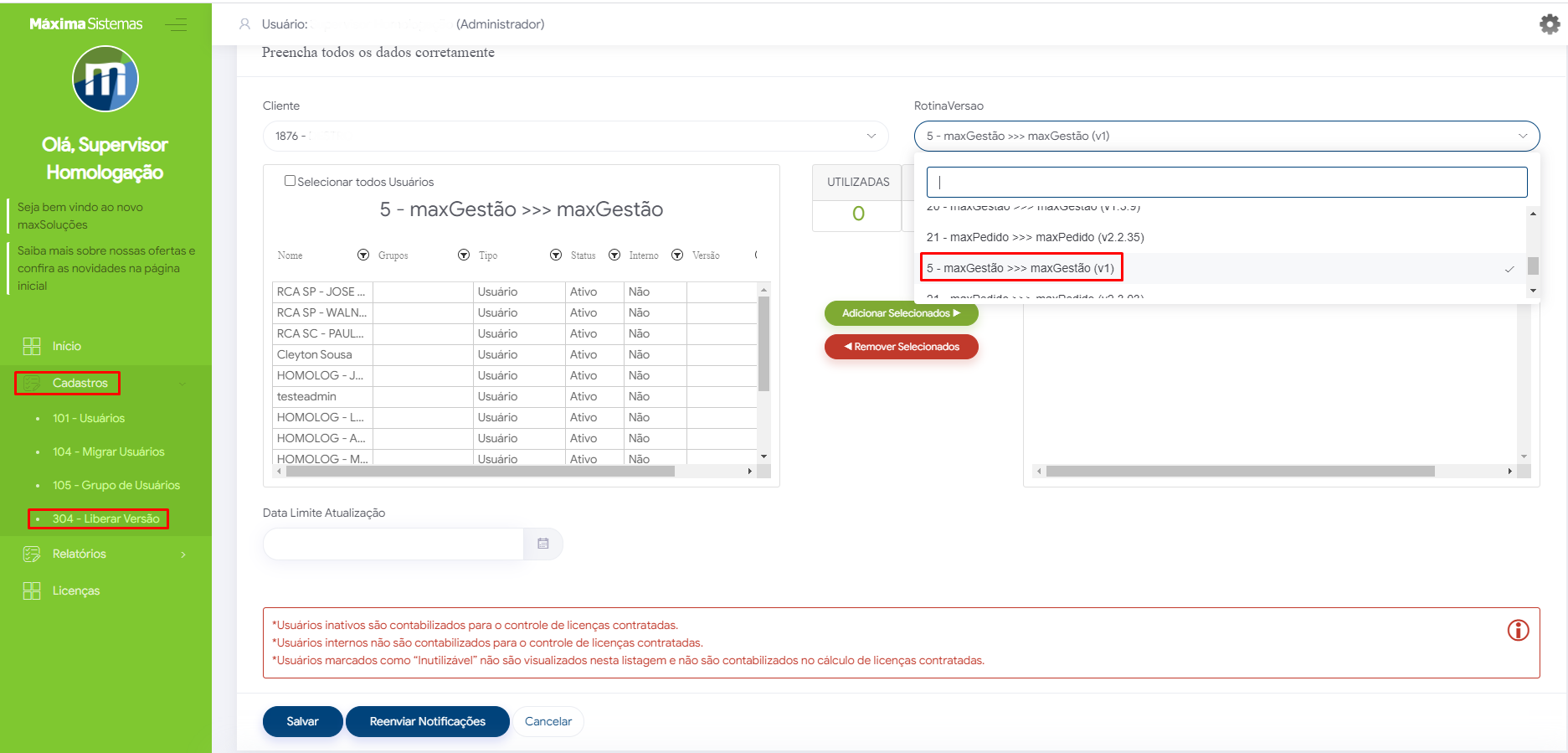
Task: Click the RotinaVersao list scroll-up arrow
Action: pyautogui.click(x=1533, y=214)
